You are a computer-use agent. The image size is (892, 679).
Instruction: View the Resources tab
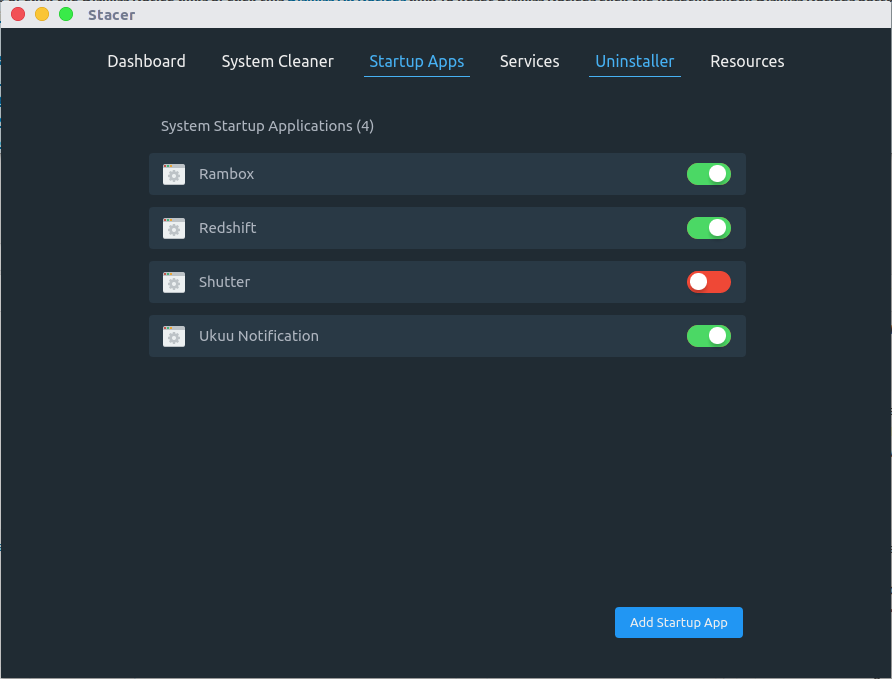(x=748, y=61)
